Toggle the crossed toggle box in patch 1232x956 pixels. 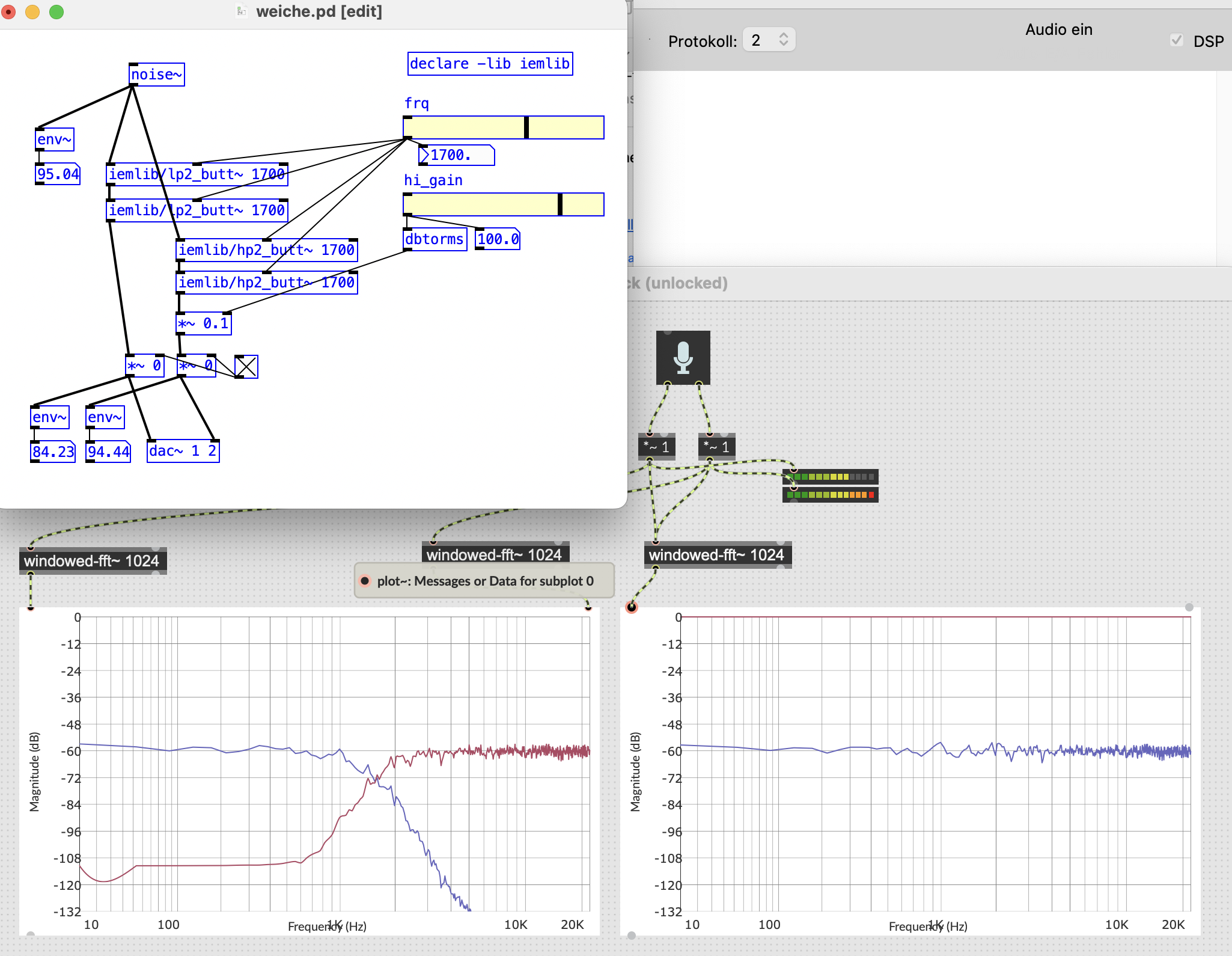pyautogui.click(x=246, y=366)
